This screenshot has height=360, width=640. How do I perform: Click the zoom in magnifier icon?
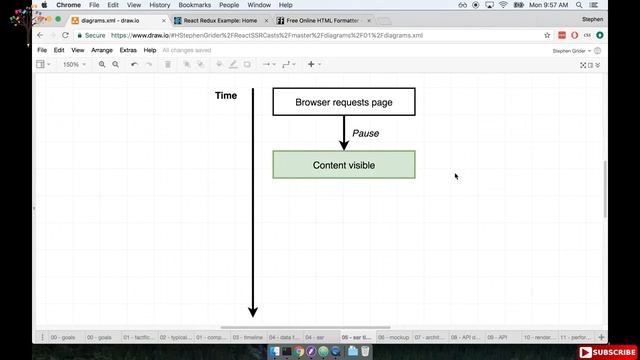[x=102, y=64]
